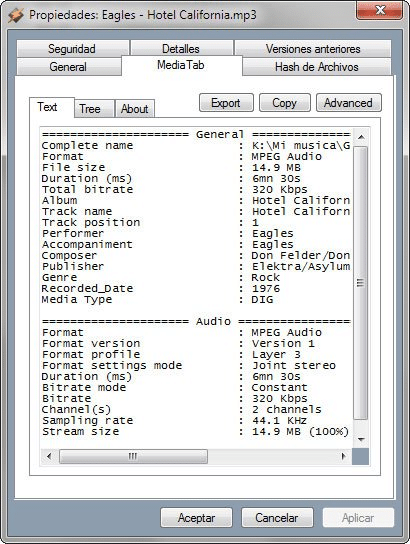Click the 'Complete name' line

coord(196,145)
